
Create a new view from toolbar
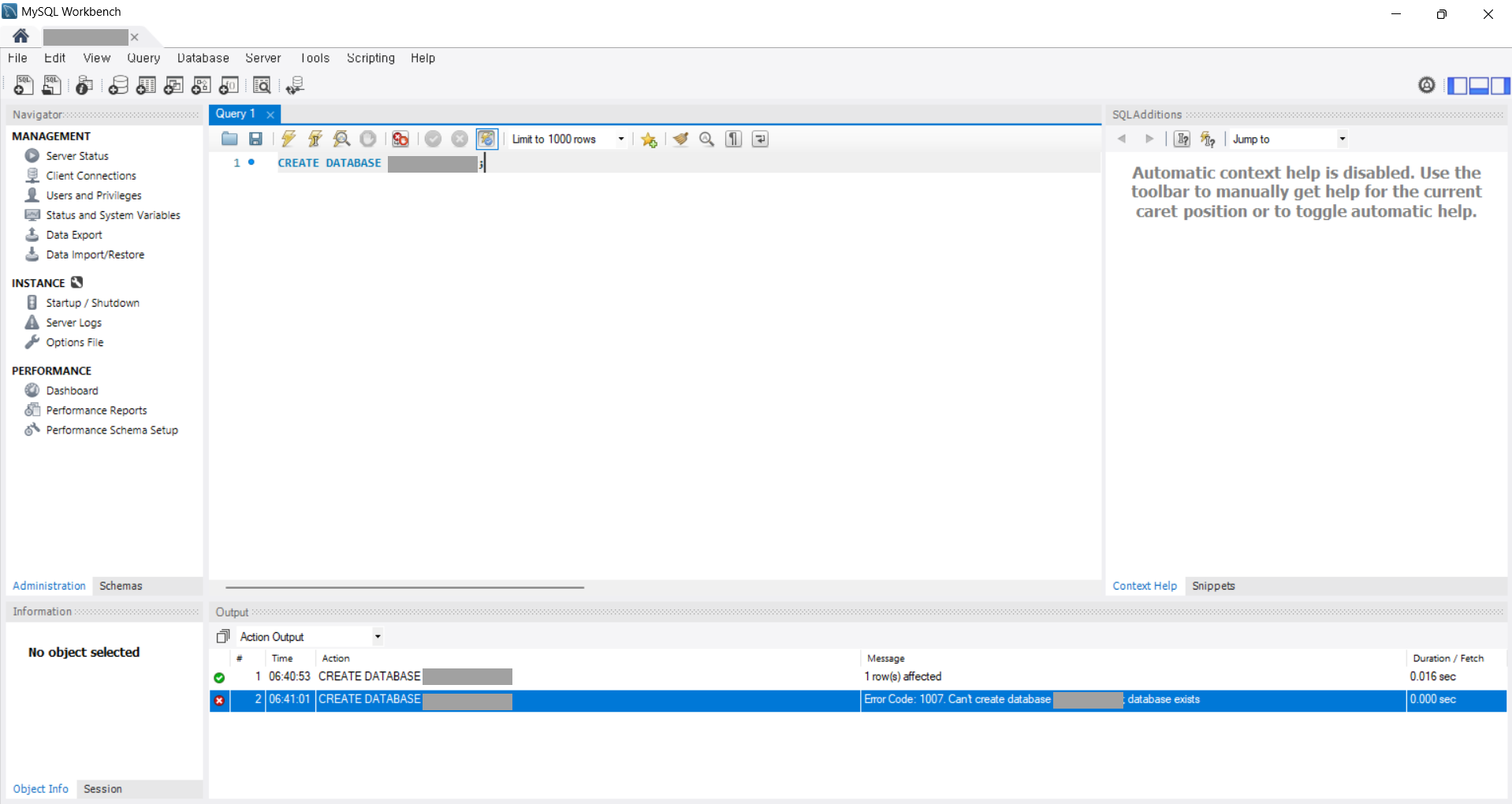click(x=173, y=85)
